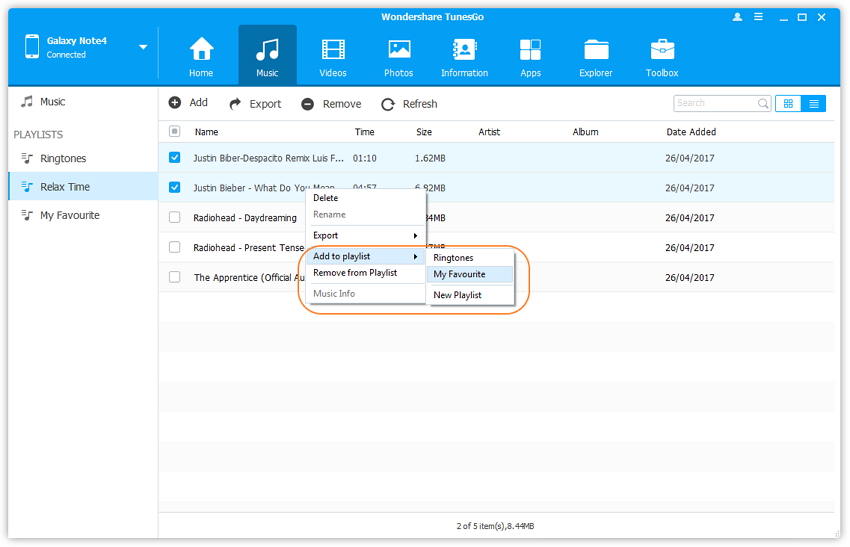Toggle the select-all checkbox in header
This screenshot has width=850, height=547.
(x=175, y=131)
